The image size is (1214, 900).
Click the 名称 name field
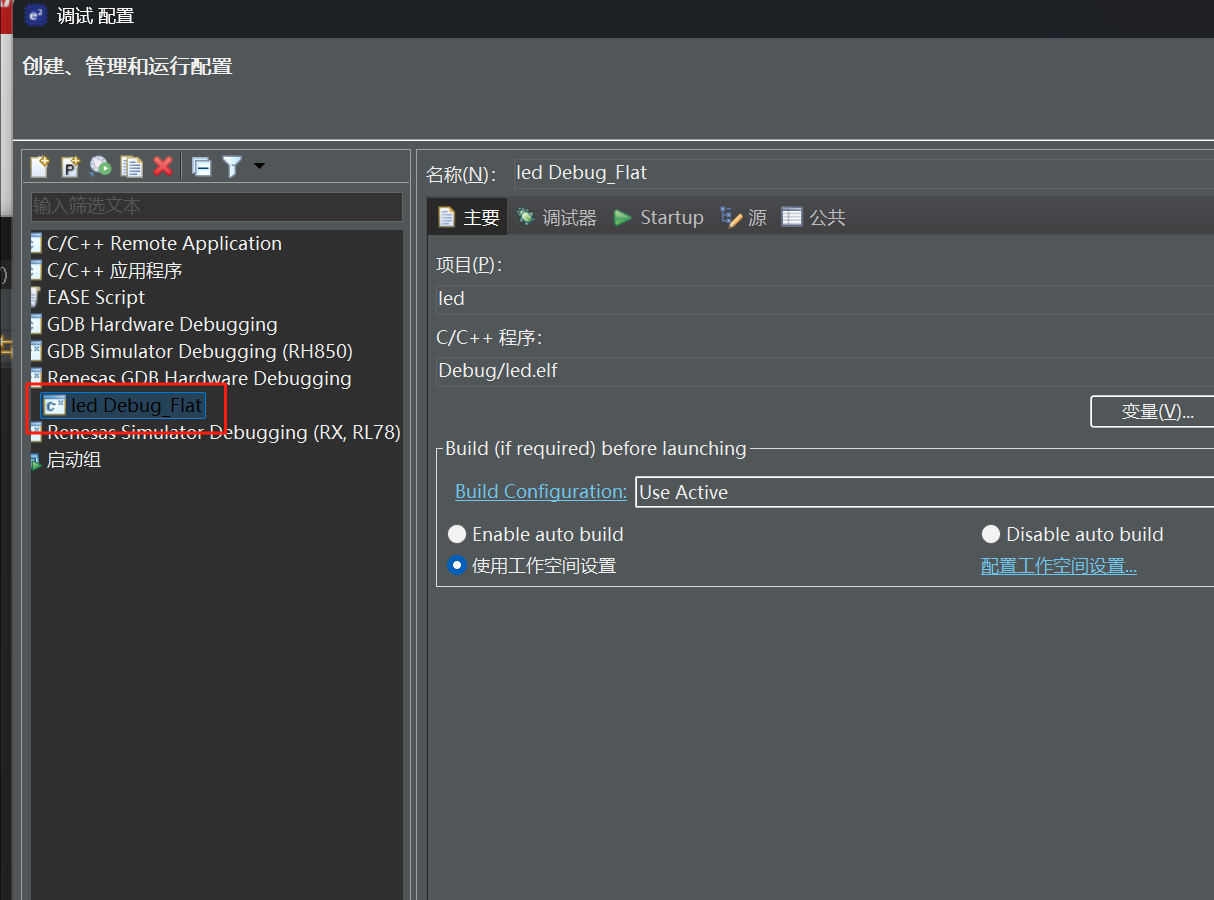click(864, 173)
